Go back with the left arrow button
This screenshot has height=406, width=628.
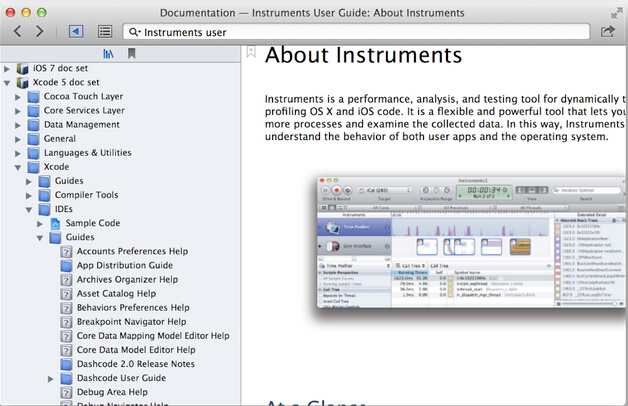(17, 32)
